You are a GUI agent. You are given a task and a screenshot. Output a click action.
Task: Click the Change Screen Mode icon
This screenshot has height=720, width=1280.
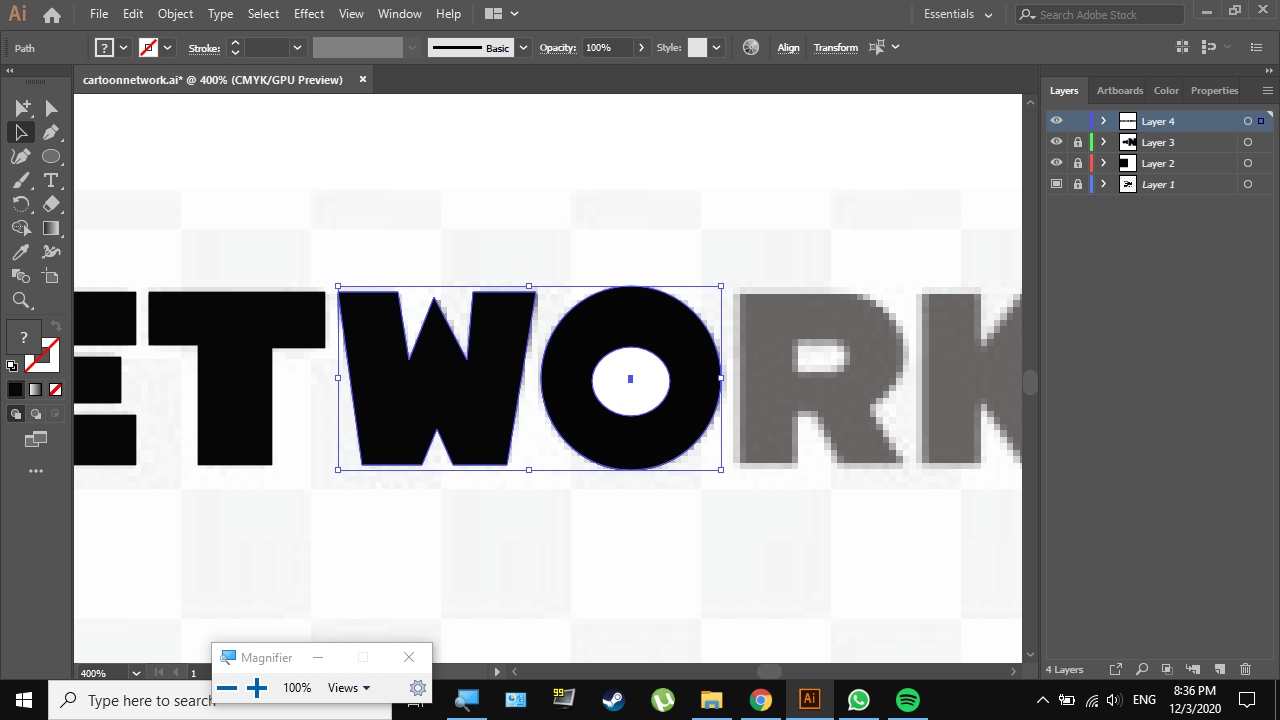[x=36, y=439]
